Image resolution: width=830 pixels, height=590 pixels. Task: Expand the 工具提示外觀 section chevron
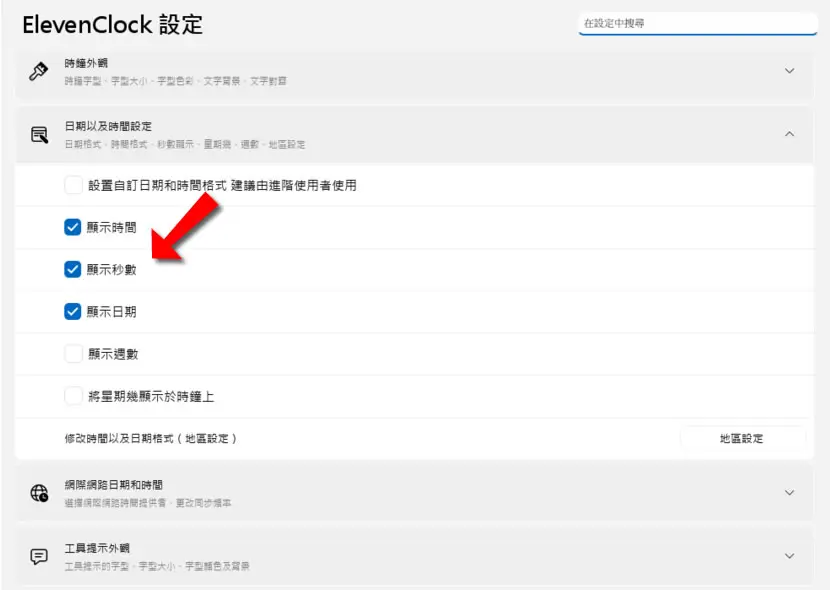tap(789, 556)
